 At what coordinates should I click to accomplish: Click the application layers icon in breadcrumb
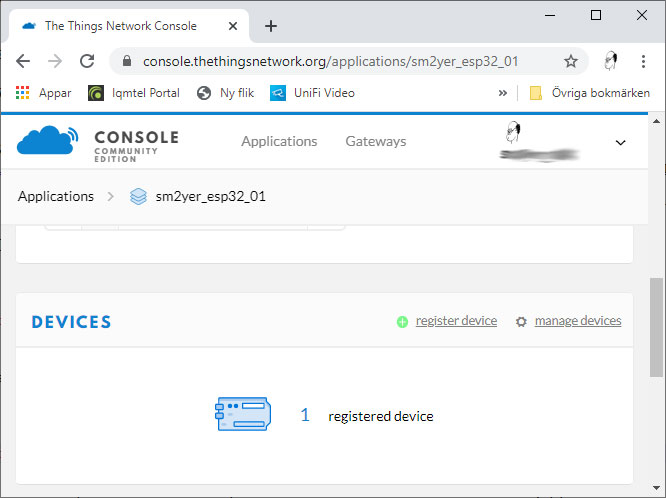(138, 196)
